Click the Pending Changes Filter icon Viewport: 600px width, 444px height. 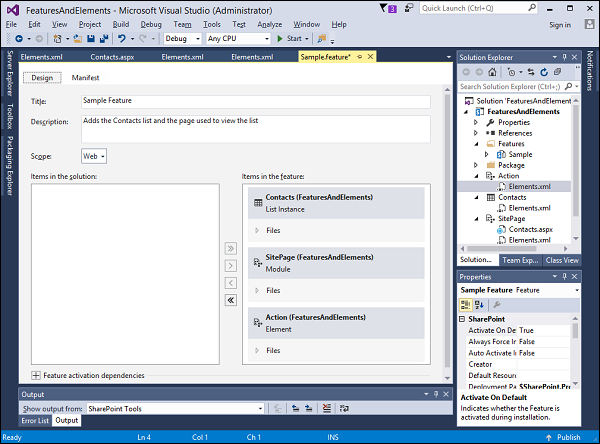tap(511, 72)
